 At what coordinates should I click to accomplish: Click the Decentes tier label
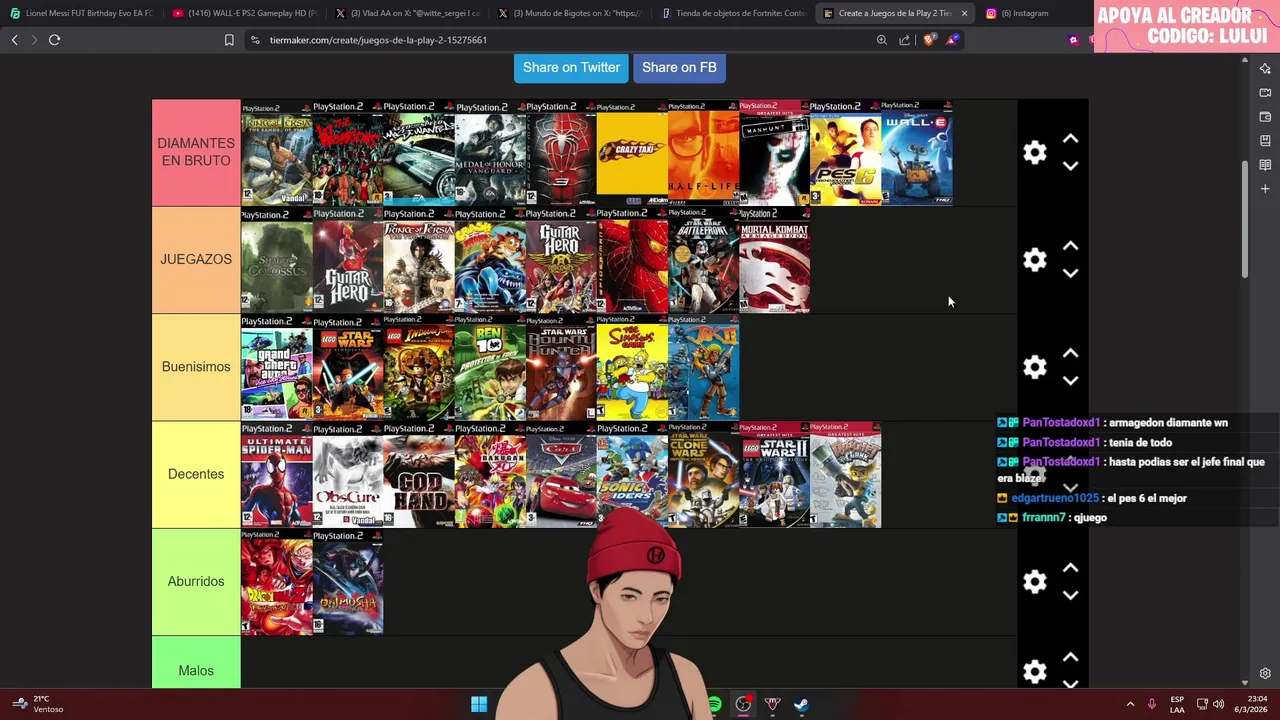tap(196, 474)
